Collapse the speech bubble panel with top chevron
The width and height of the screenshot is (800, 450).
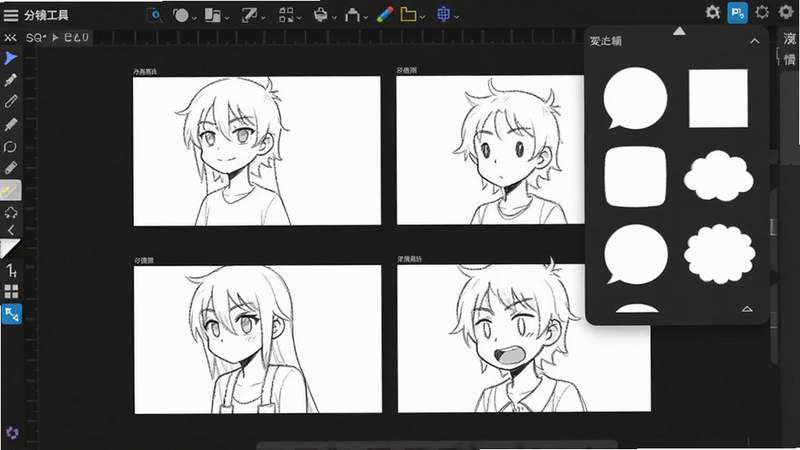(755, 41)
